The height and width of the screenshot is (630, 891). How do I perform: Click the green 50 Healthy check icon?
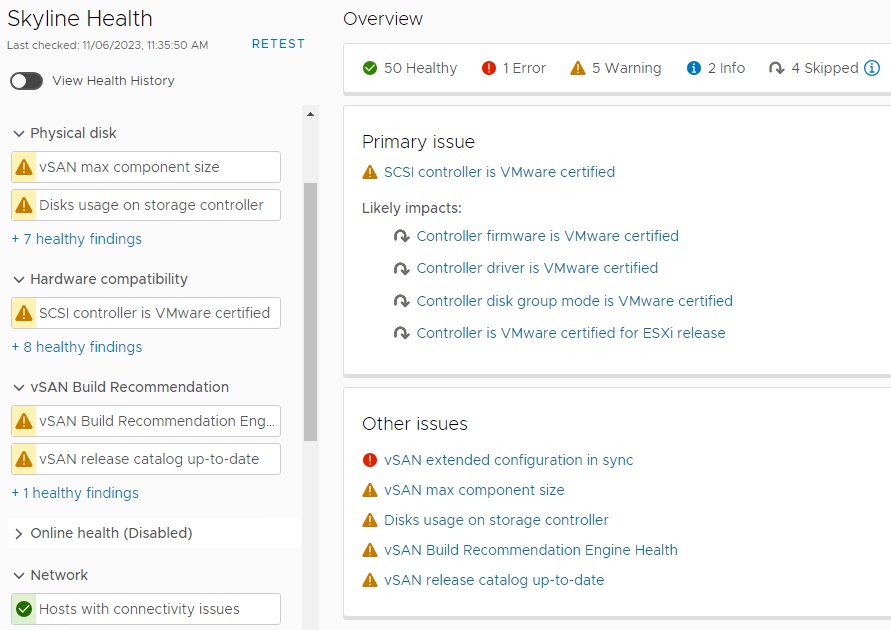pos(370,68)
